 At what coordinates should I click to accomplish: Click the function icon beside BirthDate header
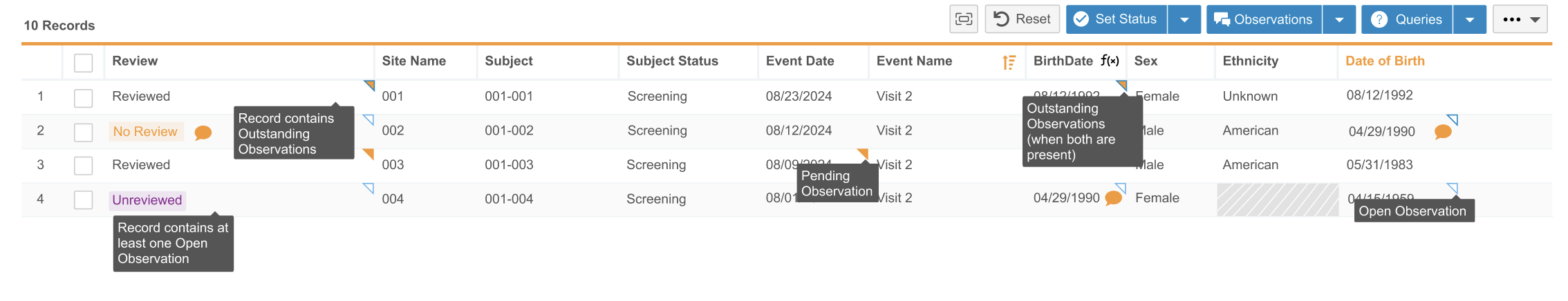1110,61
